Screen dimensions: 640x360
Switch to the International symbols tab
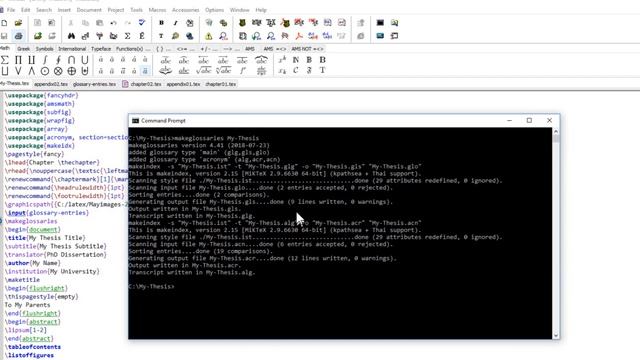72,49
